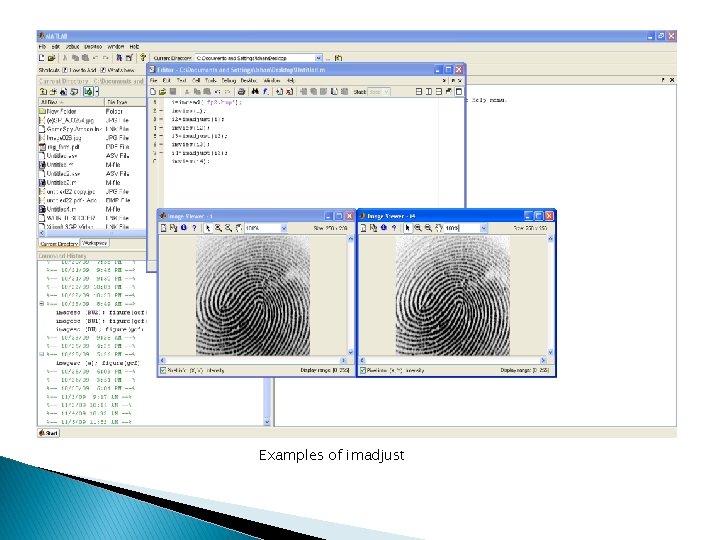Image resolution: width=720 pixels, height=540 pixels.
Task: Select the Pan hand tool in Image Viewer I4
Action: 439,228
